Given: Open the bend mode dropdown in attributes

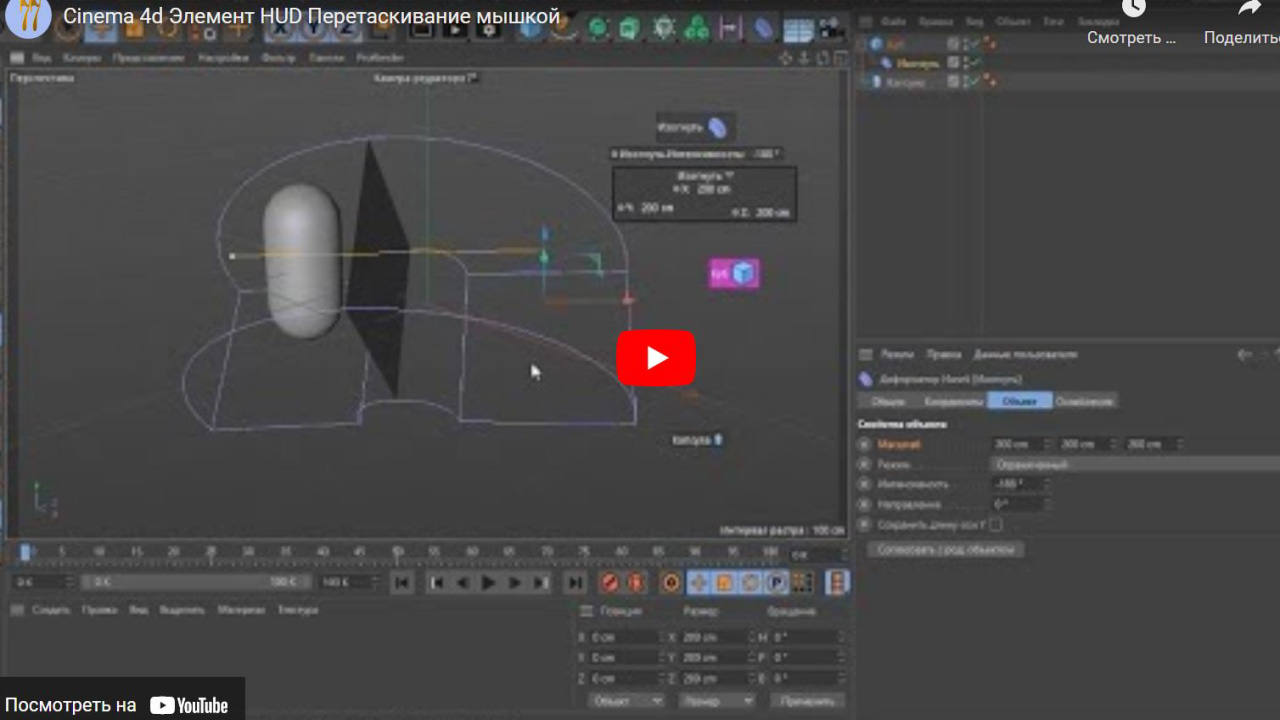Looking at the screenshot, I should click(x=1134, y=464).
